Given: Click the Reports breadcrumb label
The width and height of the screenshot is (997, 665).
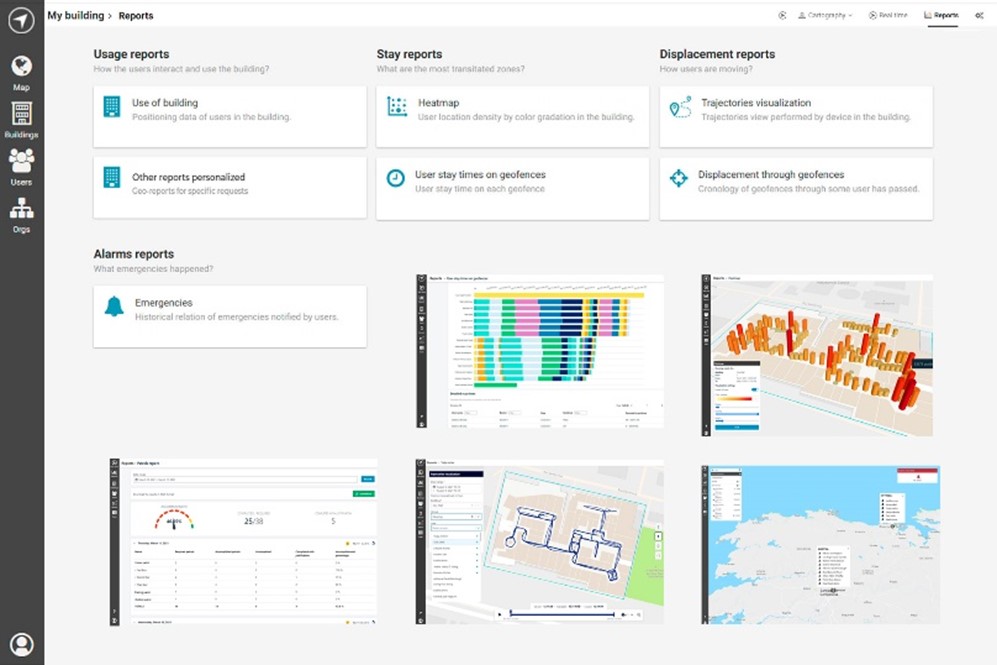Looking at the screenshot, I should [136, 15].
